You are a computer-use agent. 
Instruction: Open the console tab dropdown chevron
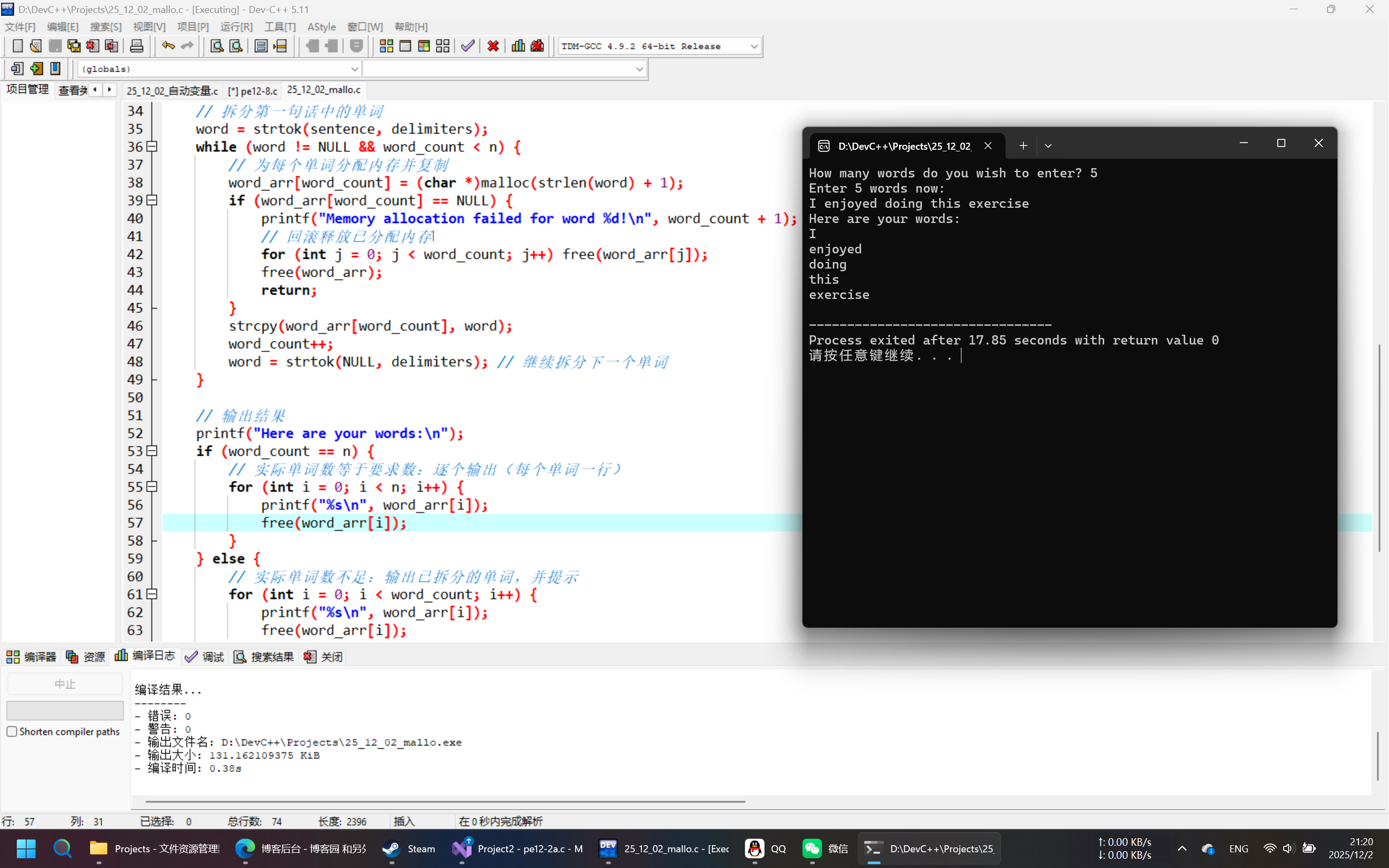[x=1048, y=146]
